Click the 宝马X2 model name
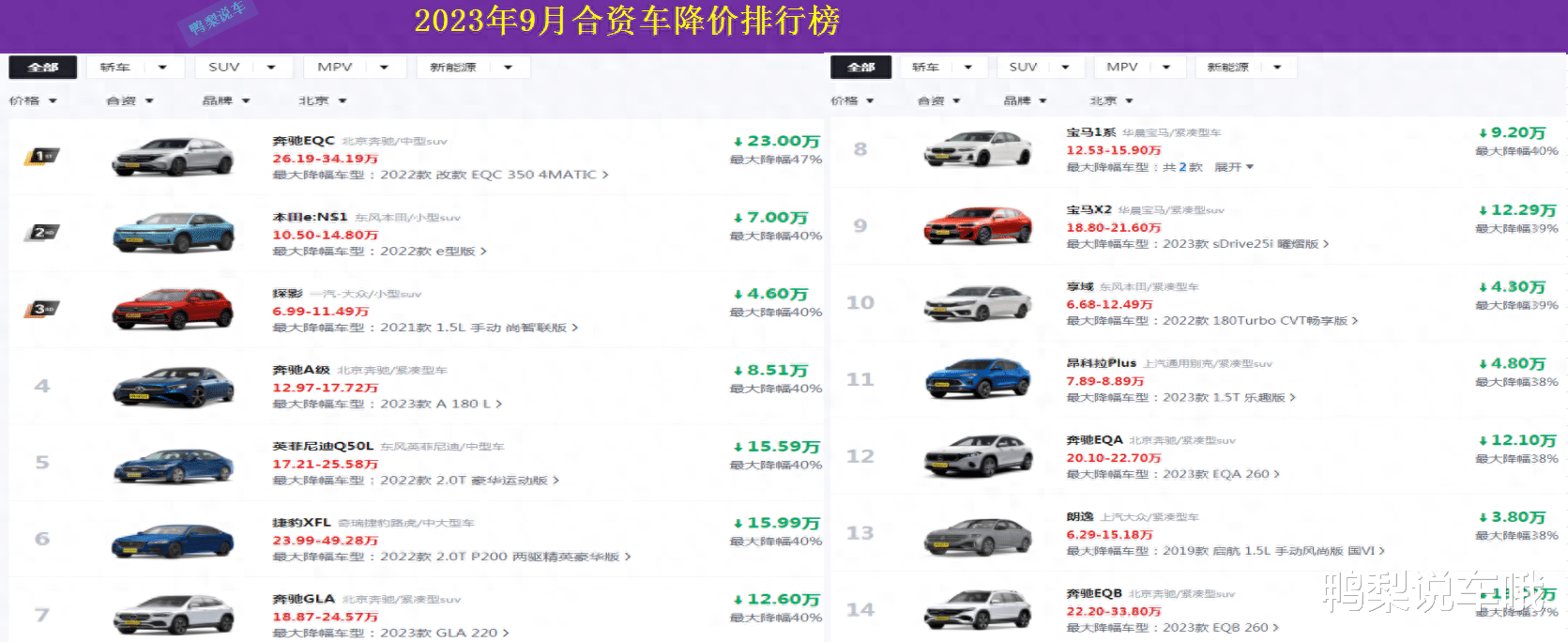This screenshot has width=1568, height=642. click(x=1088, y=209)
